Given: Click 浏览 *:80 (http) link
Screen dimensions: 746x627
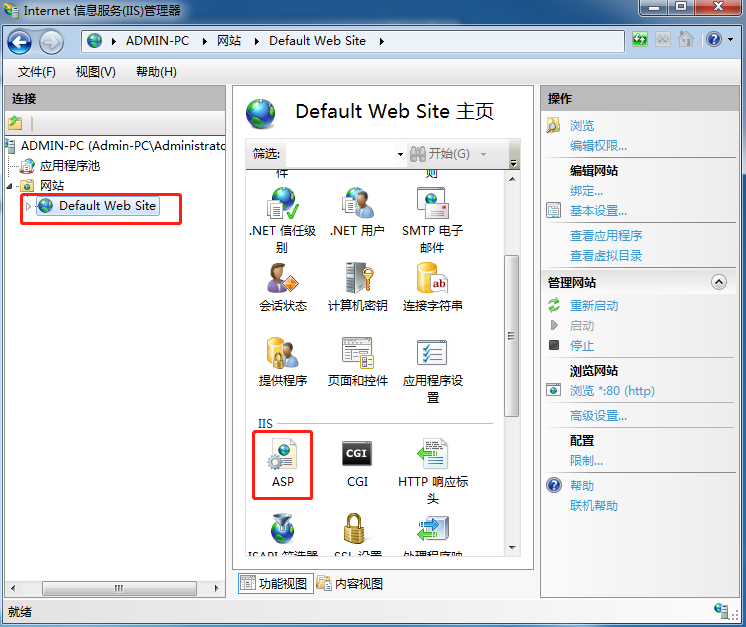Looking at the screenshot, I should point(611,391).
